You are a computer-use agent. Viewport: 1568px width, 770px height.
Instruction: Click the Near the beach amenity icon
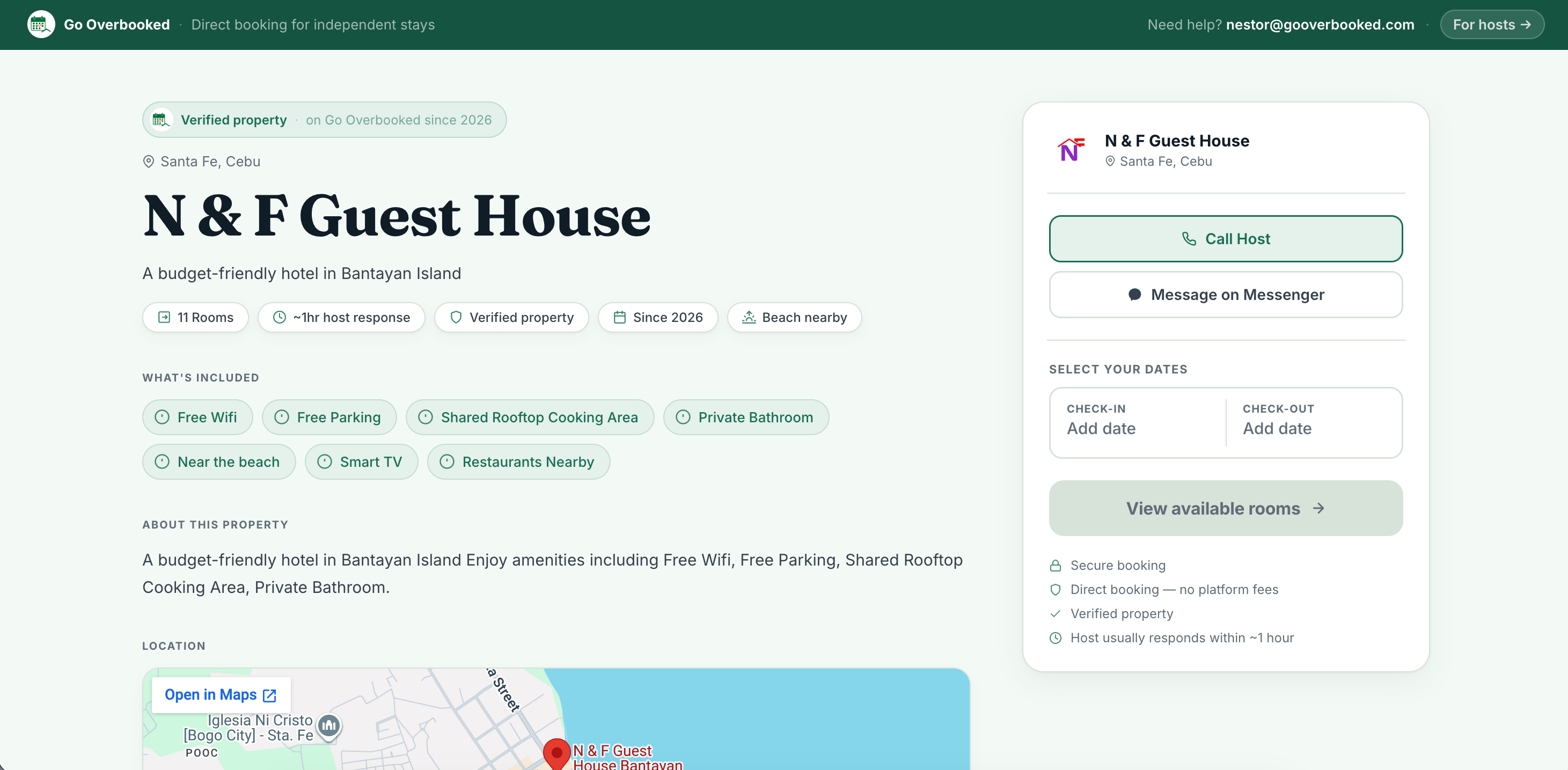pyautogui.click(x=162, y=461)
